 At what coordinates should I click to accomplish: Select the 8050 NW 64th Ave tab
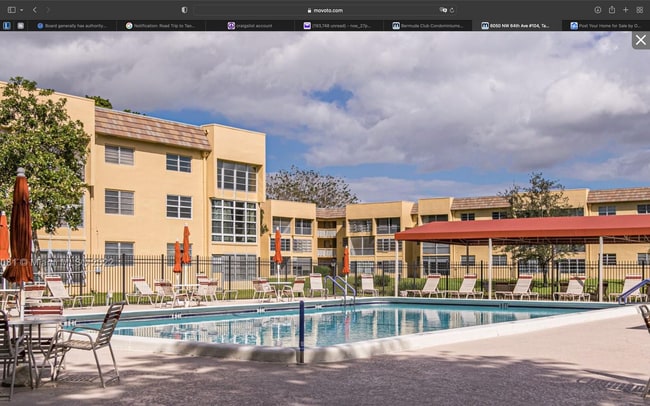[x=517, y=26]
